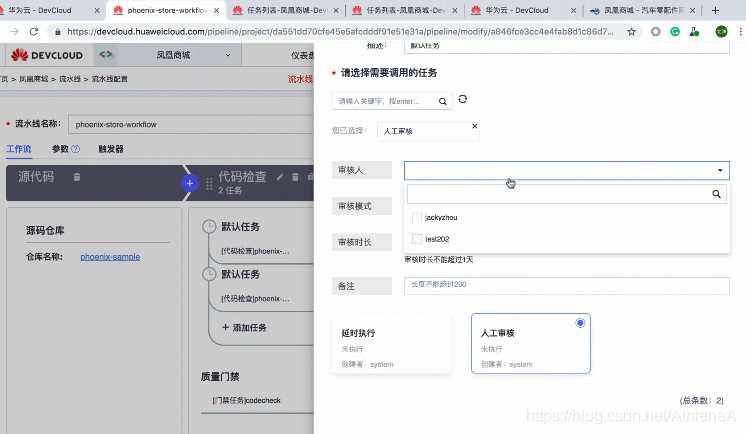Click the second [代码检查]phoenix task entry

click(255, 299)
